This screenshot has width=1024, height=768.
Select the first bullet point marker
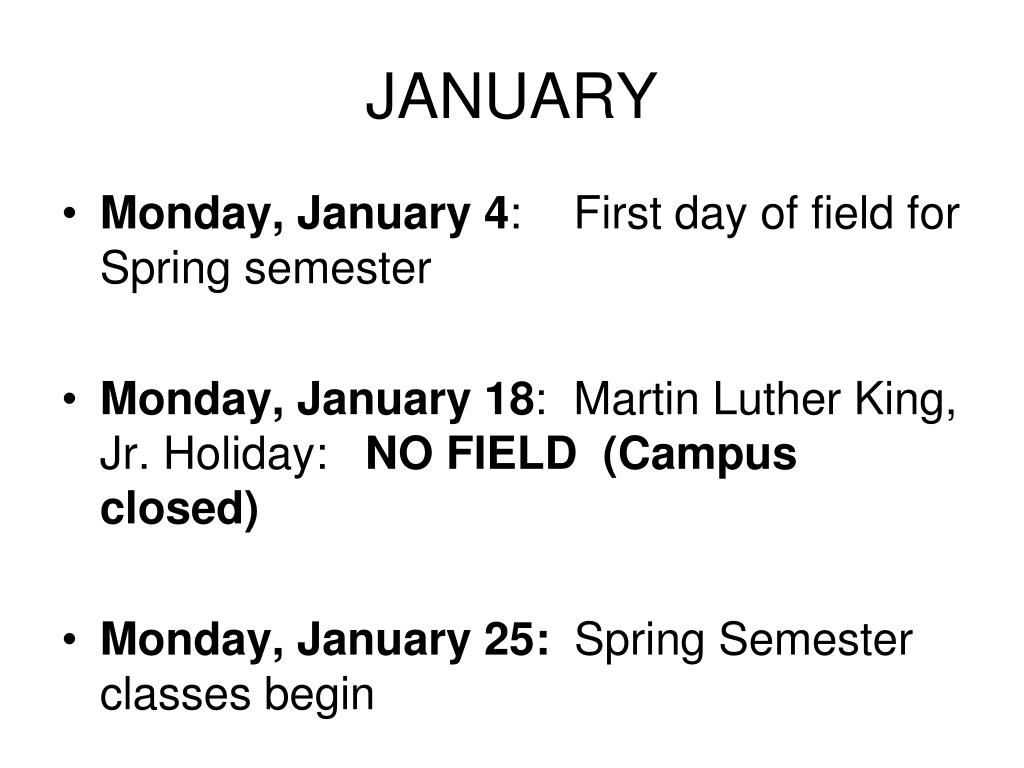(70, 214)
